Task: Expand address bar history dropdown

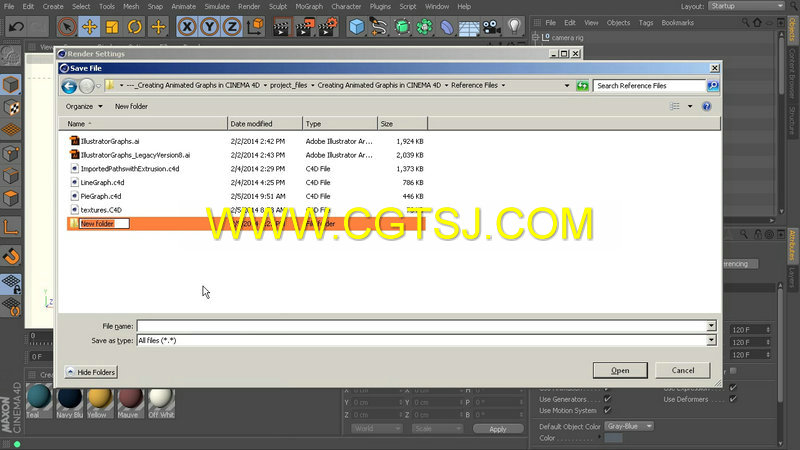Action: [567, 86]
